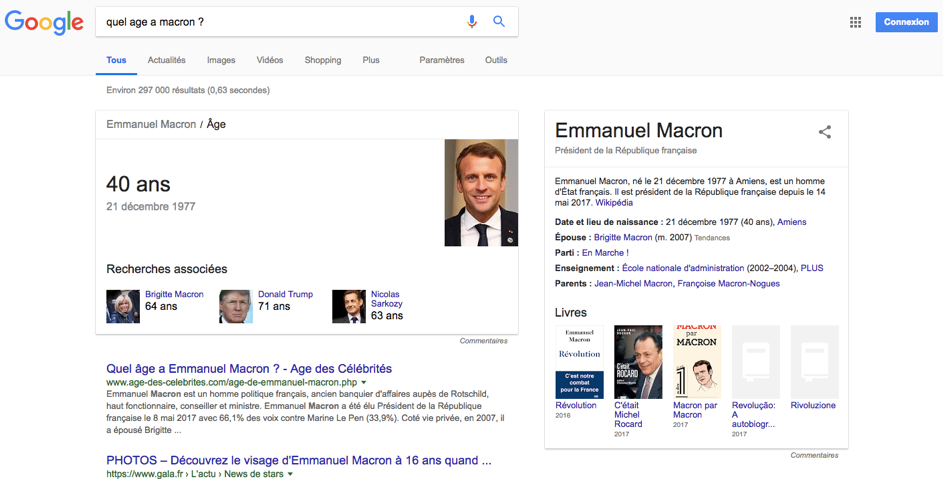Click Revolução book placeholder cover

(756, 362)
